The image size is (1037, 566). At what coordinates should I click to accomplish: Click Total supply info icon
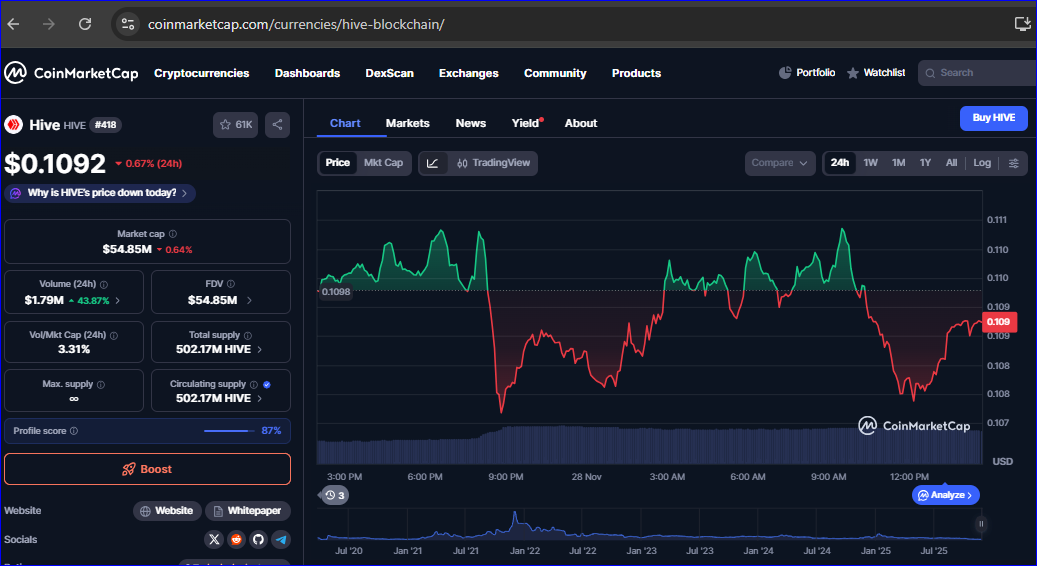coord(247,336)
